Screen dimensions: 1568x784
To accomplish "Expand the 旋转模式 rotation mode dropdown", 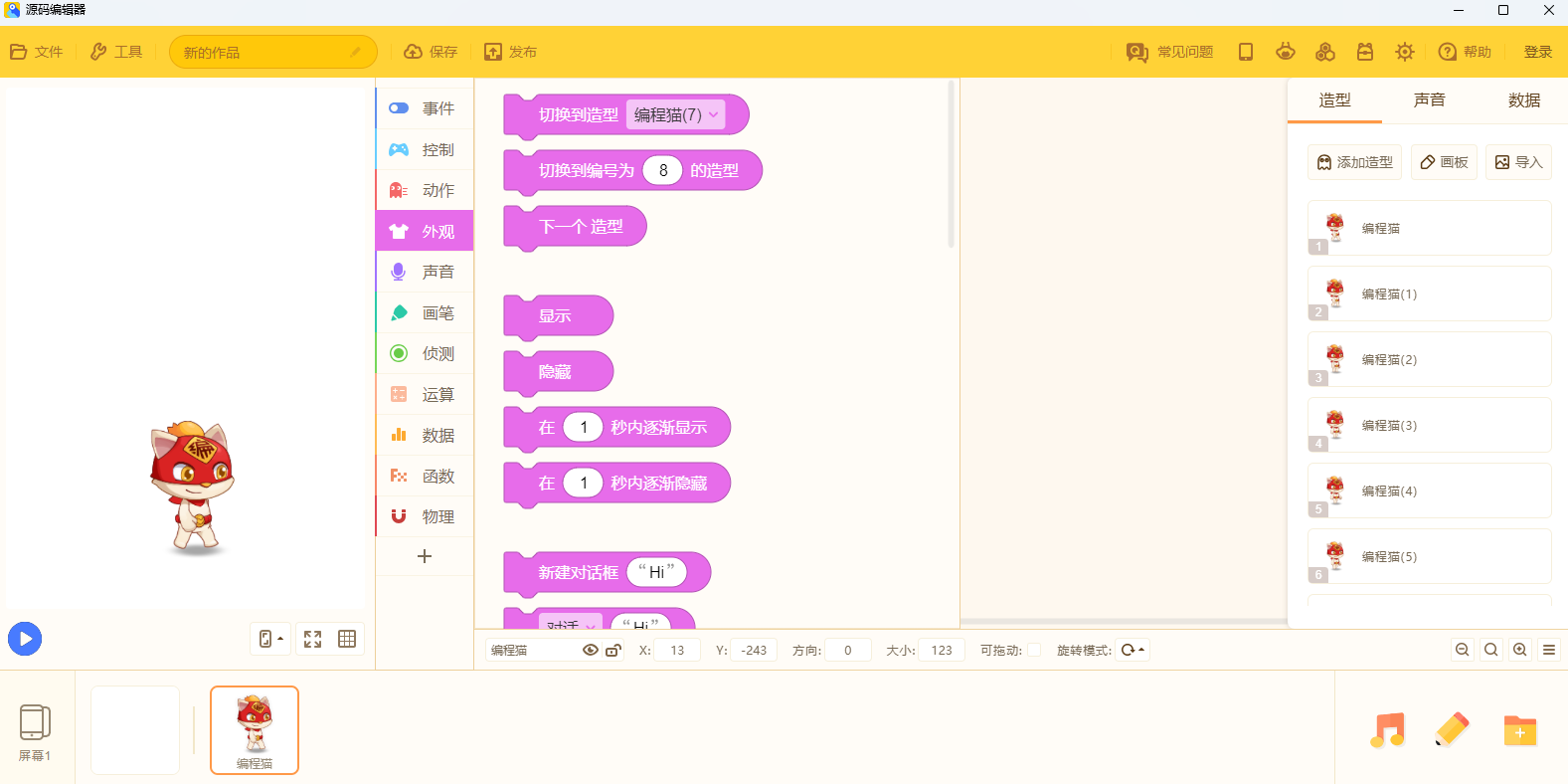I will (1132, 650).
